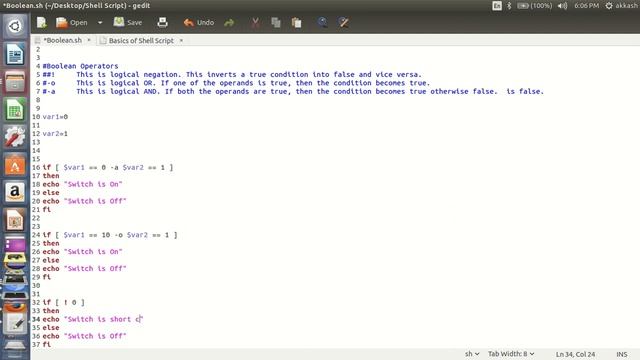Paste from clipboard using the toolbar icon
The image size is (640, 360).
(x=297, y=22)
